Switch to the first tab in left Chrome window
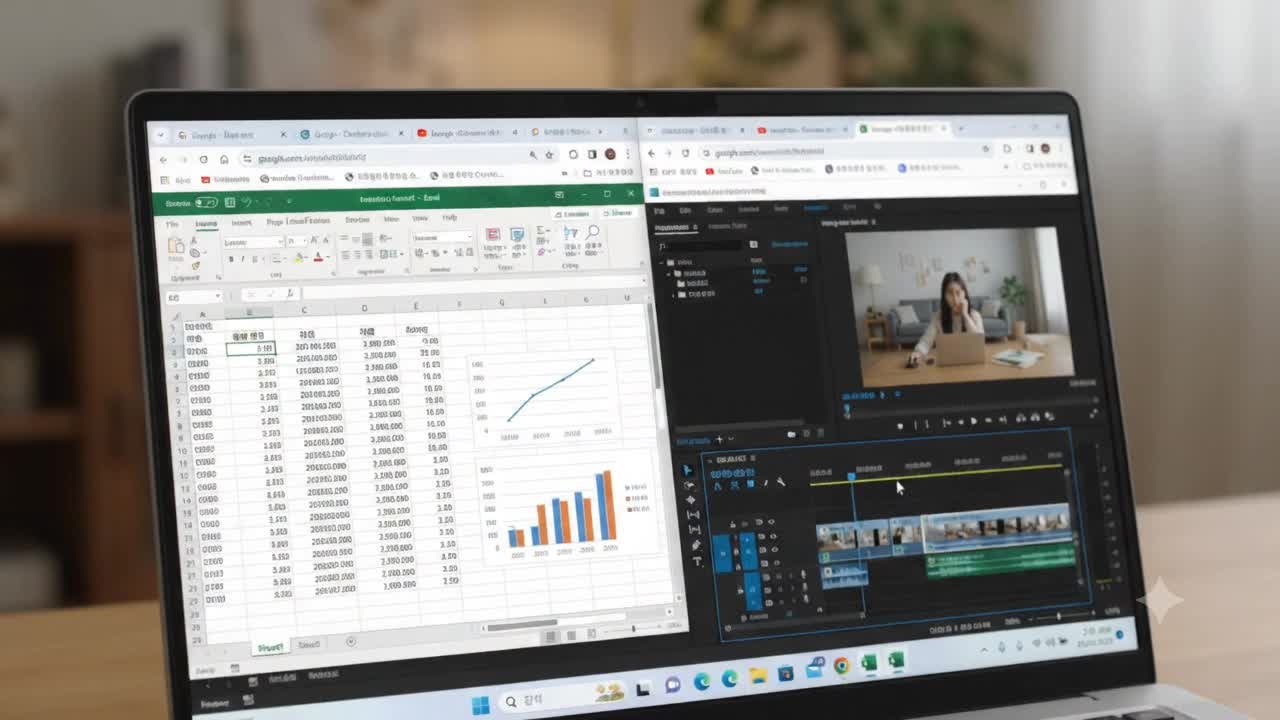This screenshot has height=720, width=1280. (x=227, y=135)
